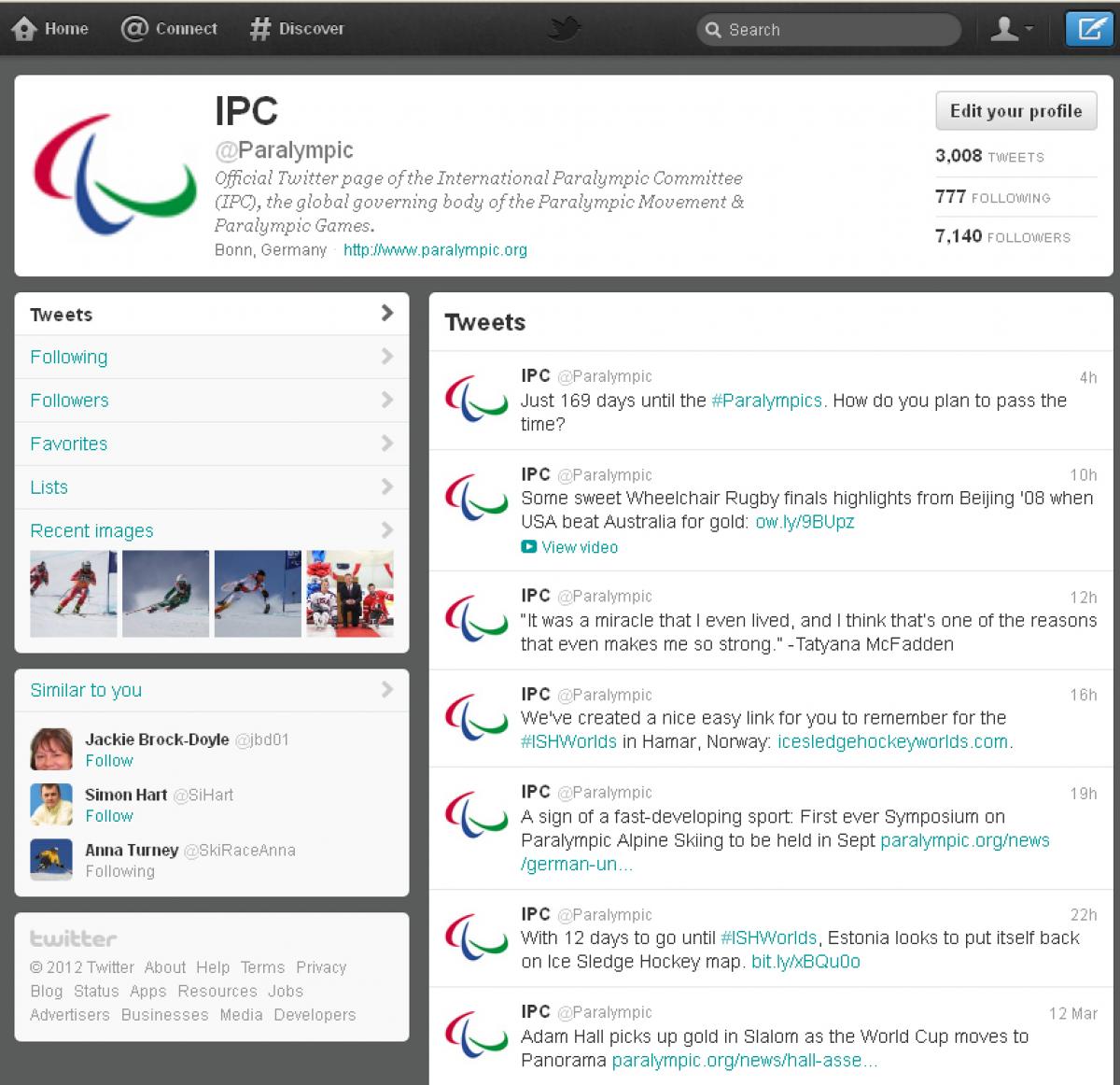Open the icesledgehockeyworlds.com link
The width and height of the screenshot is (1120, 1085).
pos(892,741)
